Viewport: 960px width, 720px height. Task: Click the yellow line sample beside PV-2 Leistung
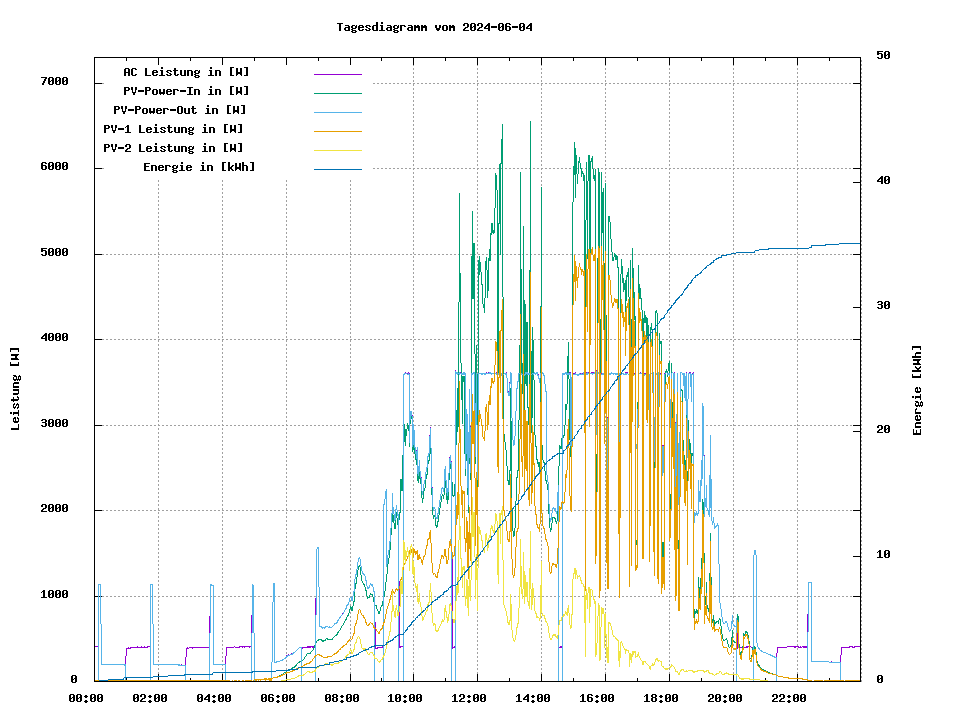337,150
